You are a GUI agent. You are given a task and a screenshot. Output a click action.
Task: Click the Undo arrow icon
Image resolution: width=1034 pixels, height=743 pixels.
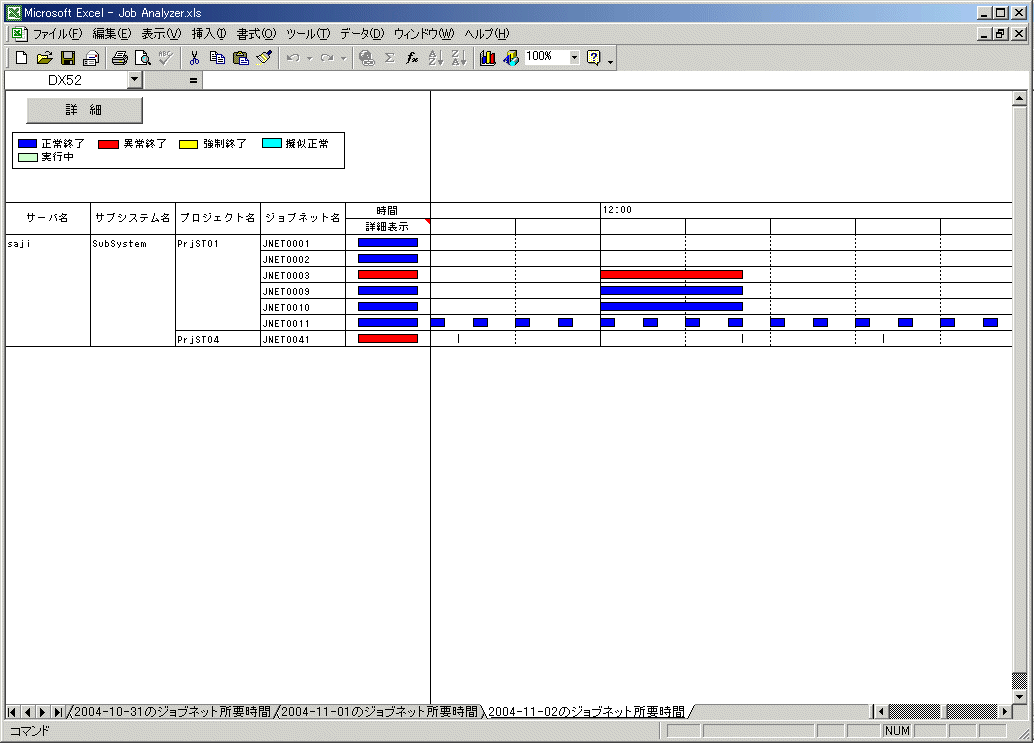[293, 58]
